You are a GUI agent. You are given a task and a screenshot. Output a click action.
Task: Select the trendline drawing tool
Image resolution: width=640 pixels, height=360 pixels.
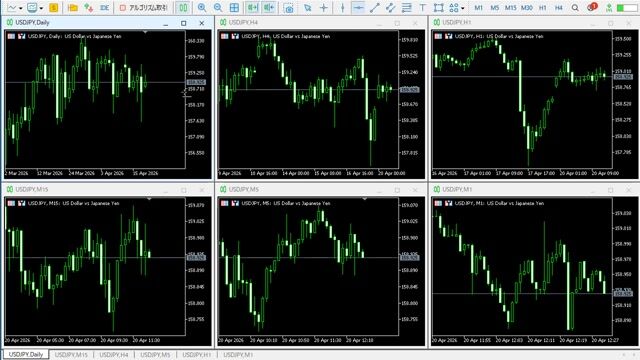[x=374, y=7]
